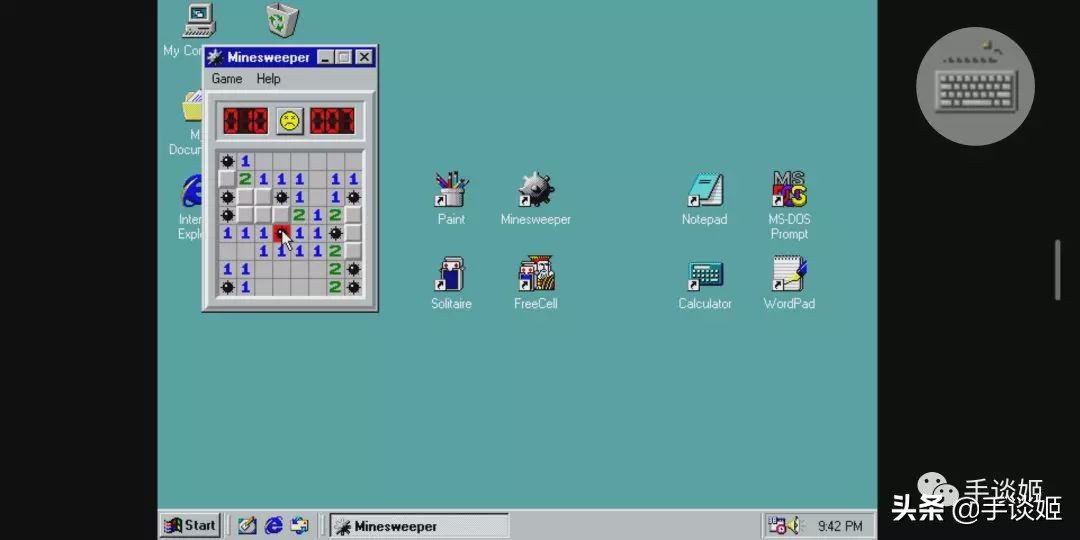Open the Game menu in Minesweeper
Screen dimensions: 1080x540
point(227,79)
